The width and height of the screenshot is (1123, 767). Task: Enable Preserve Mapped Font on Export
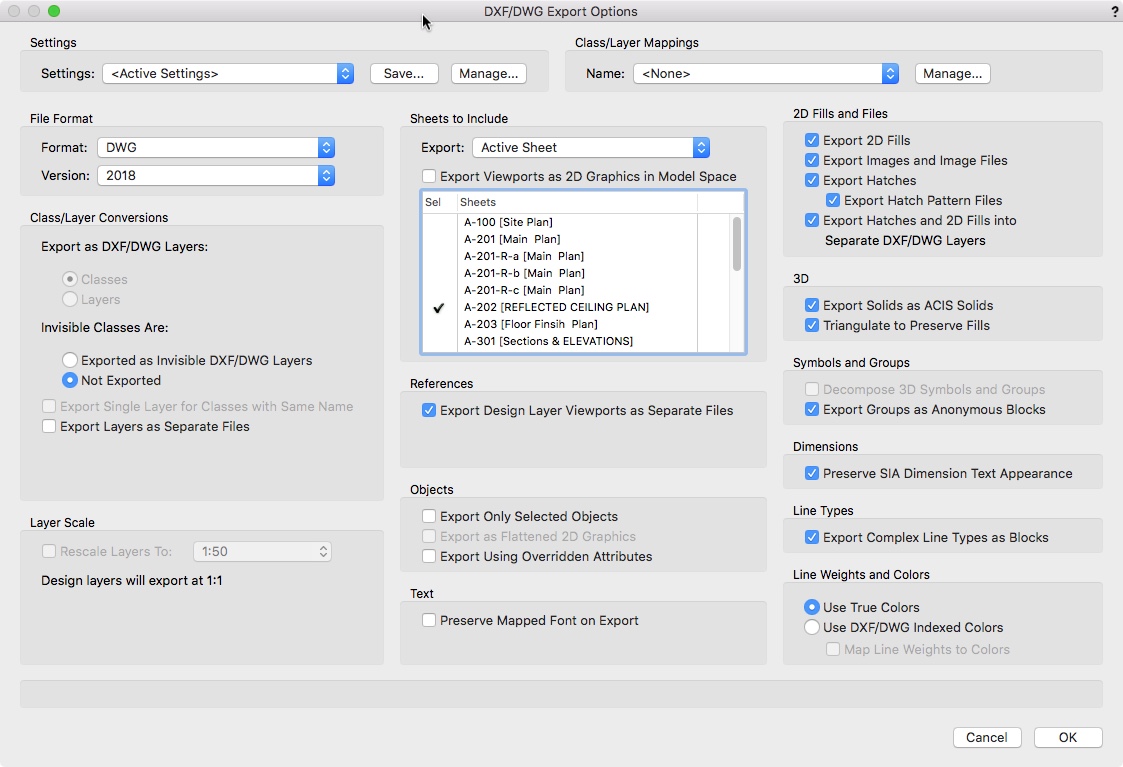pos(429,621)
